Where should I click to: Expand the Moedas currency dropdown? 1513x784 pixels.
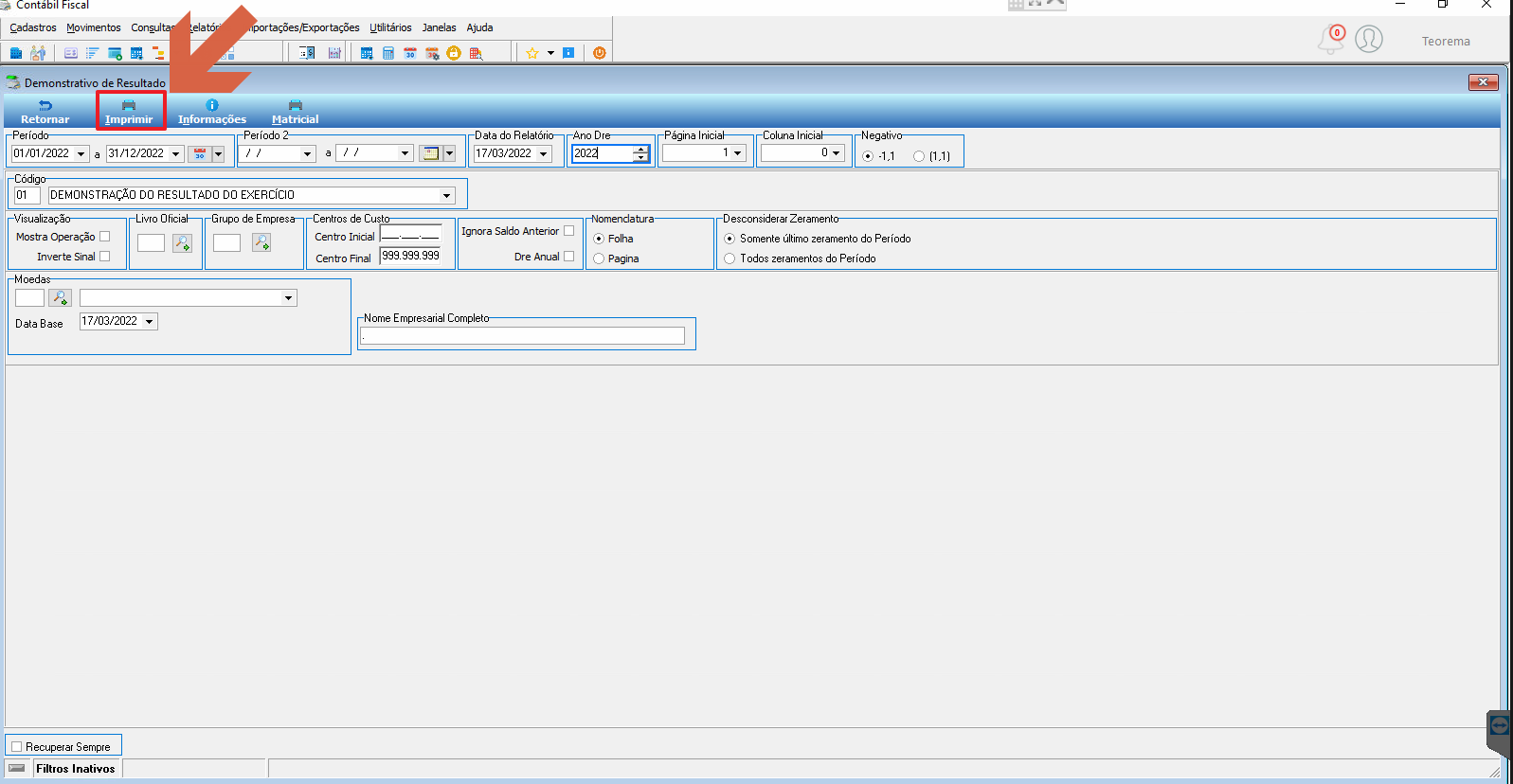(x=288, y=298)
